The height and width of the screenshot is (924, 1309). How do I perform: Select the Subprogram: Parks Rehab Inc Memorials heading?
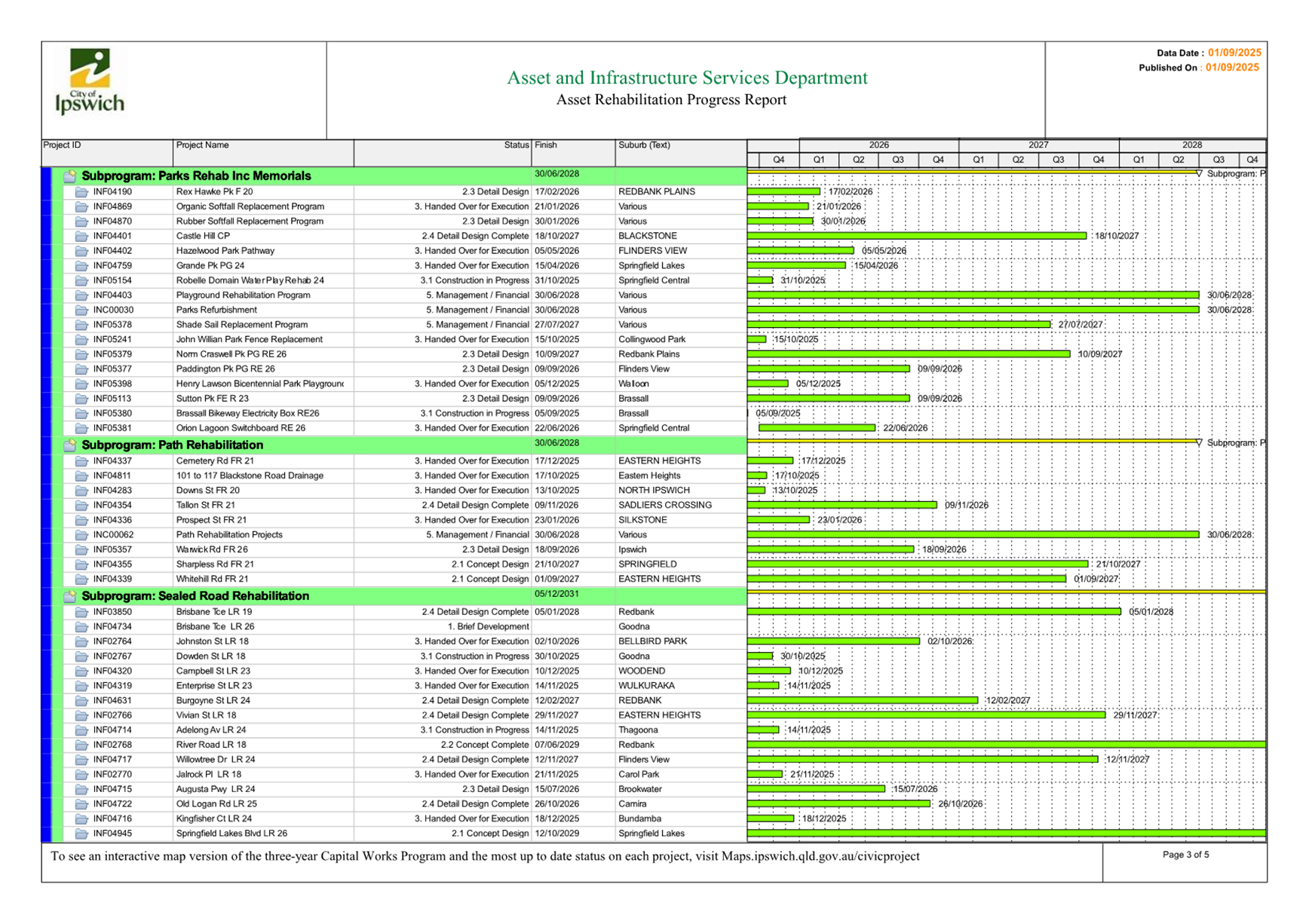point(196,176)
